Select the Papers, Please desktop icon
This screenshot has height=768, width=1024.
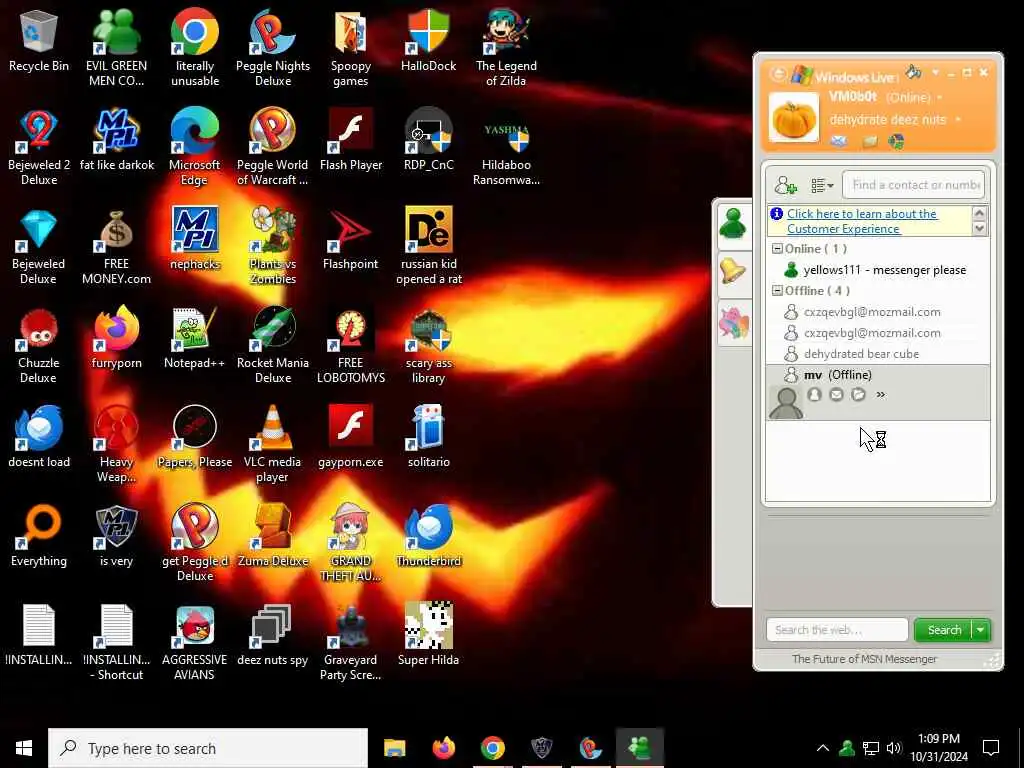[x=195, y=438]
